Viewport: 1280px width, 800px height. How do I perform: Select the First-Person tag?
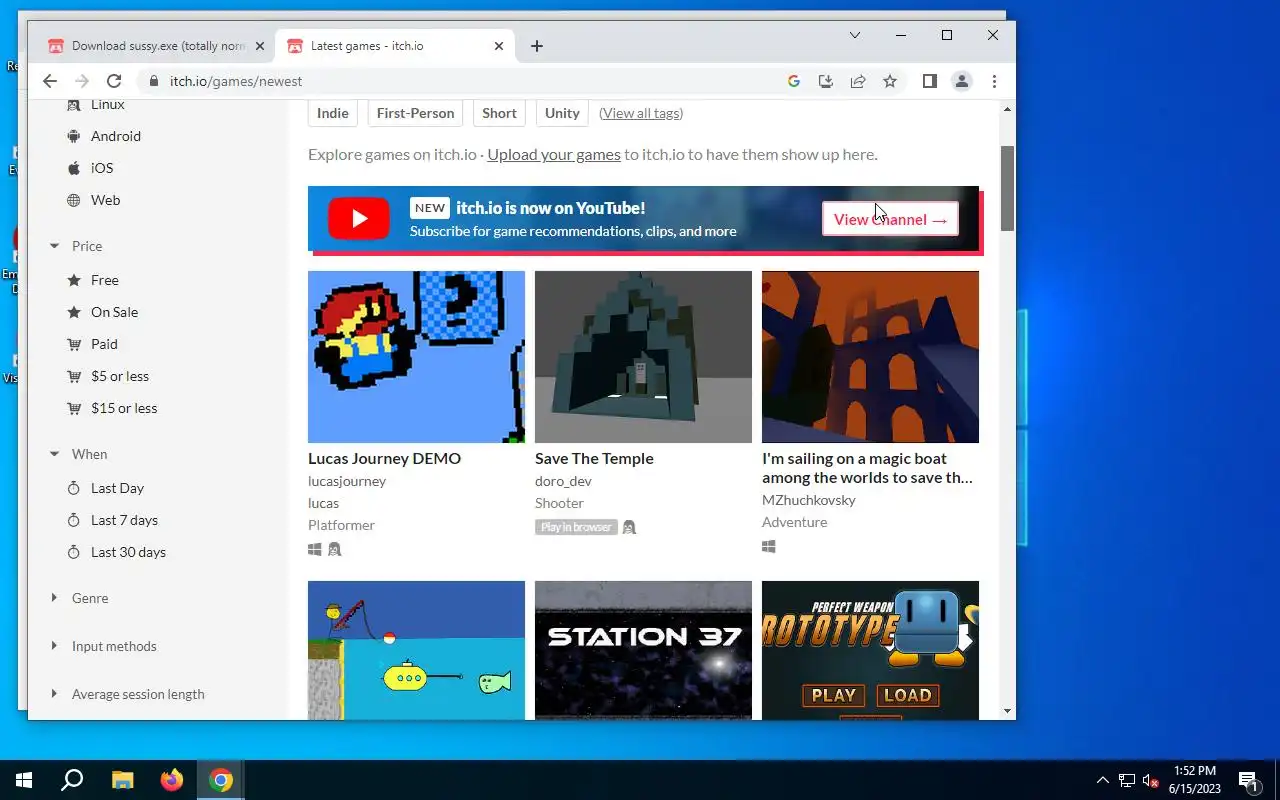[x=415, y=113]
